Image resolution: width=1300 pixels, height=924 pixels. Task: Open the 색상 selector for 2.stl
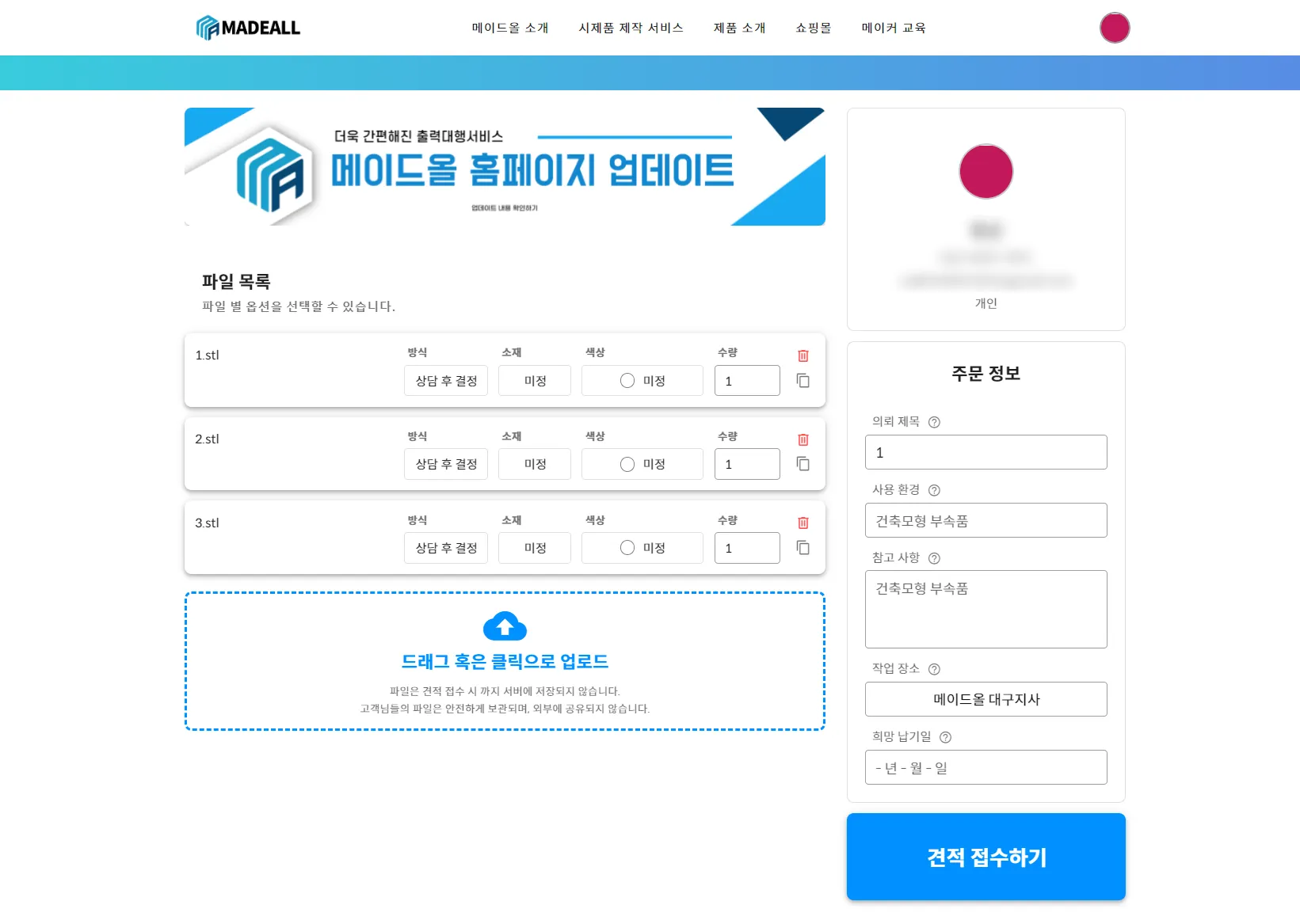(642, 464)
